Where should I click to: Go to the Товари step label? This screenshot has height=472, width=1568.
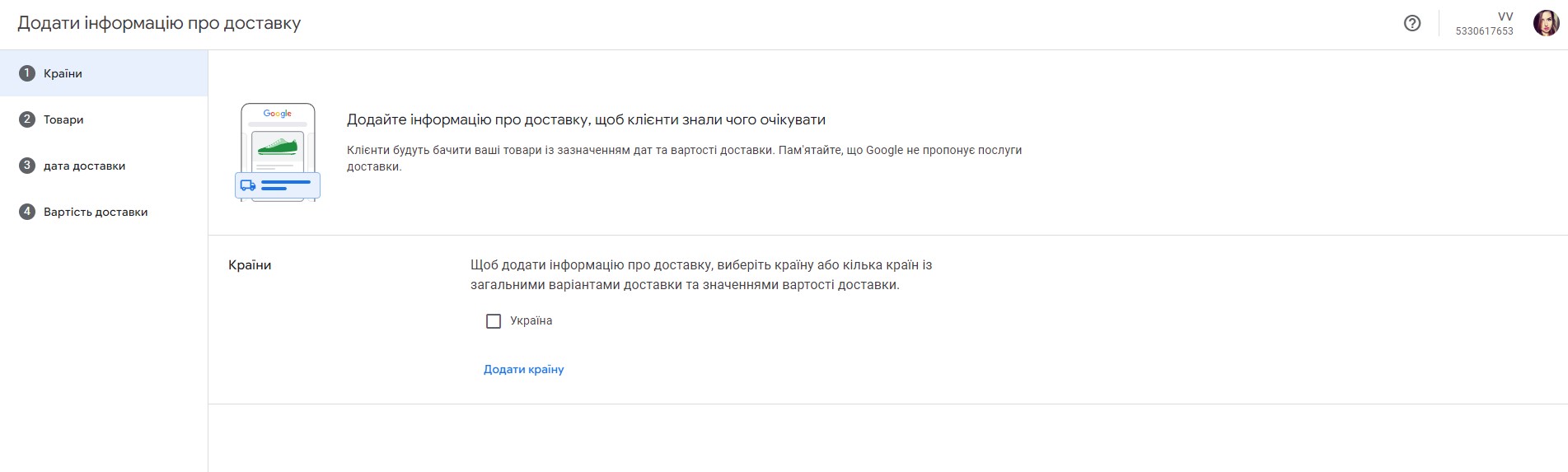63,119
